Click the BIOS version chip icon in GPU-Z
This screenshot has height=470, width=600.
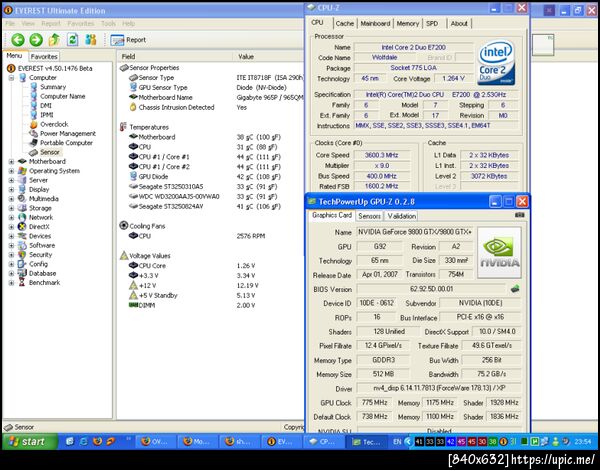pos(515,289)
